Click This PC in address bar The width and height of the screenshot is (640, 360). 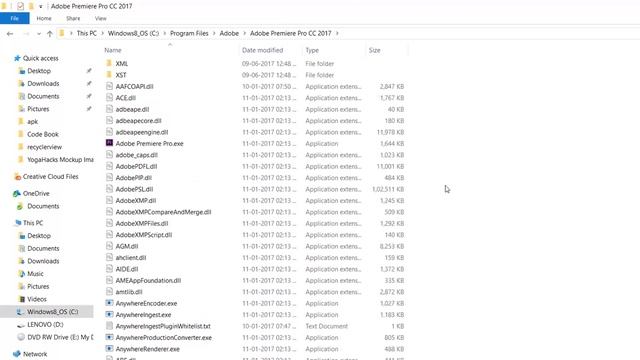coord(87,33)
